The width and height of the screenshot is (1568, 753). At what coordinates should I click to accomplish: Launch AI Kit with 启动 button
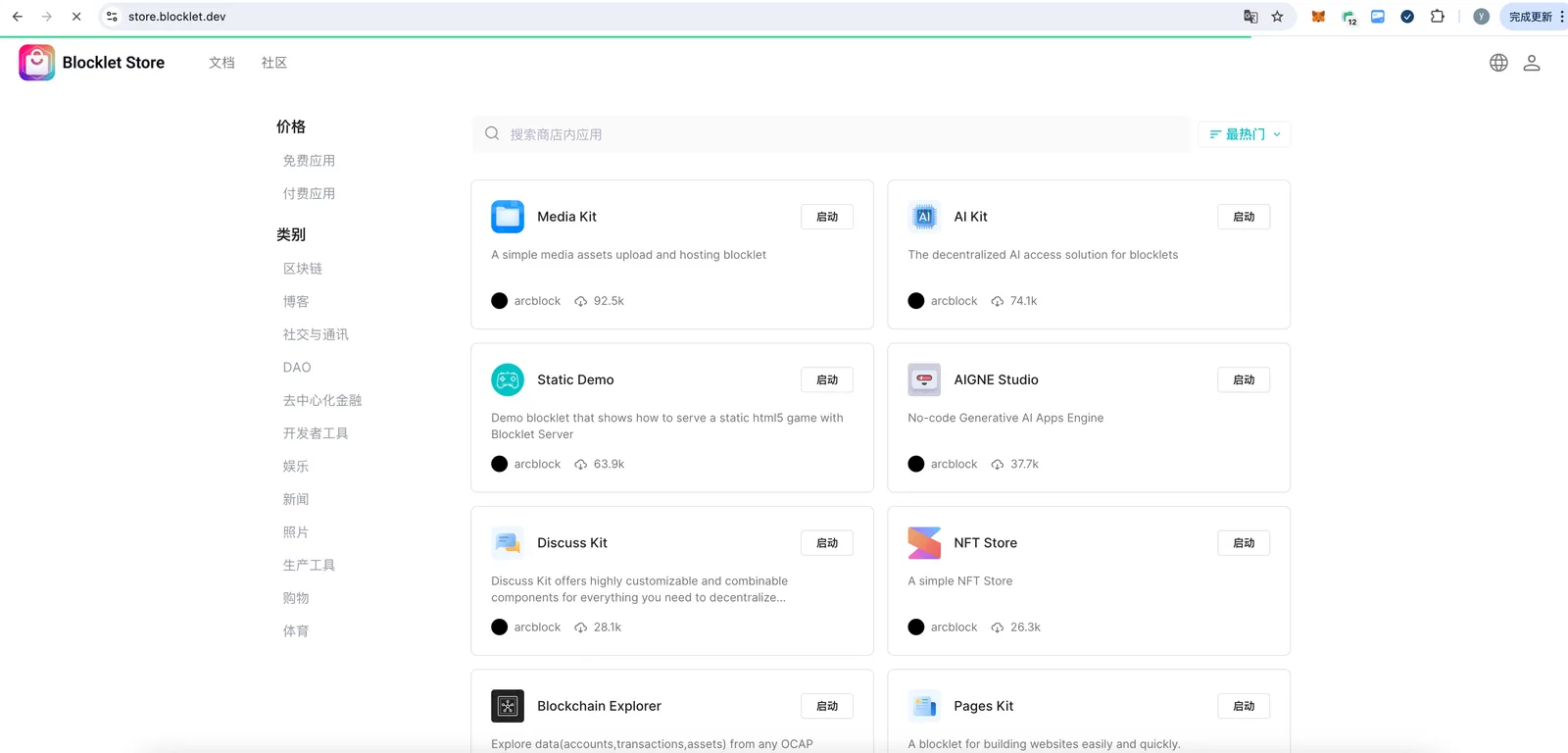point(1244,217)
